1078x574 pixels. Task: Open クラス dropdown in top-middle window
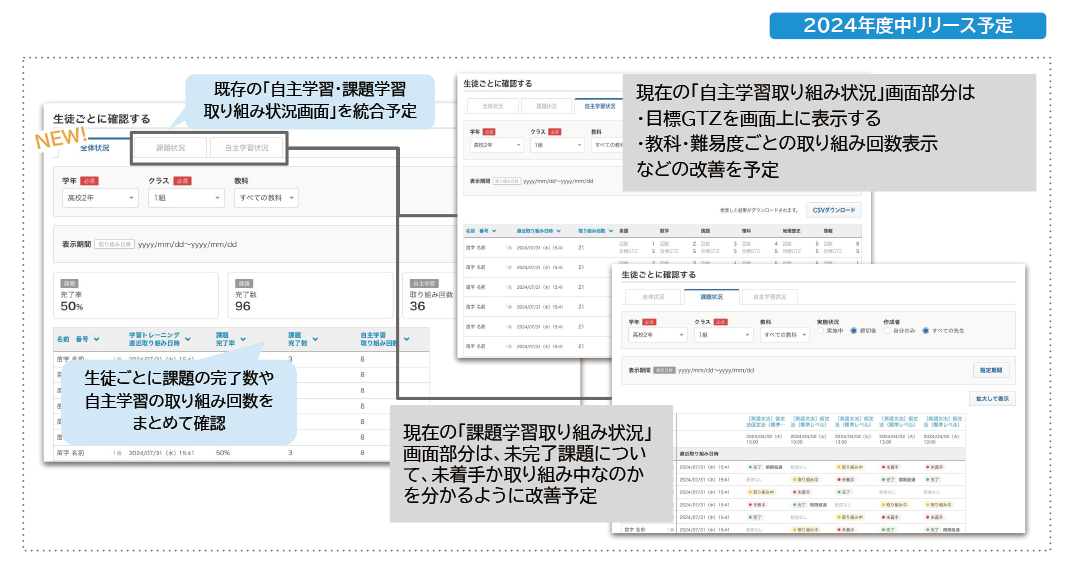(557, 145)
